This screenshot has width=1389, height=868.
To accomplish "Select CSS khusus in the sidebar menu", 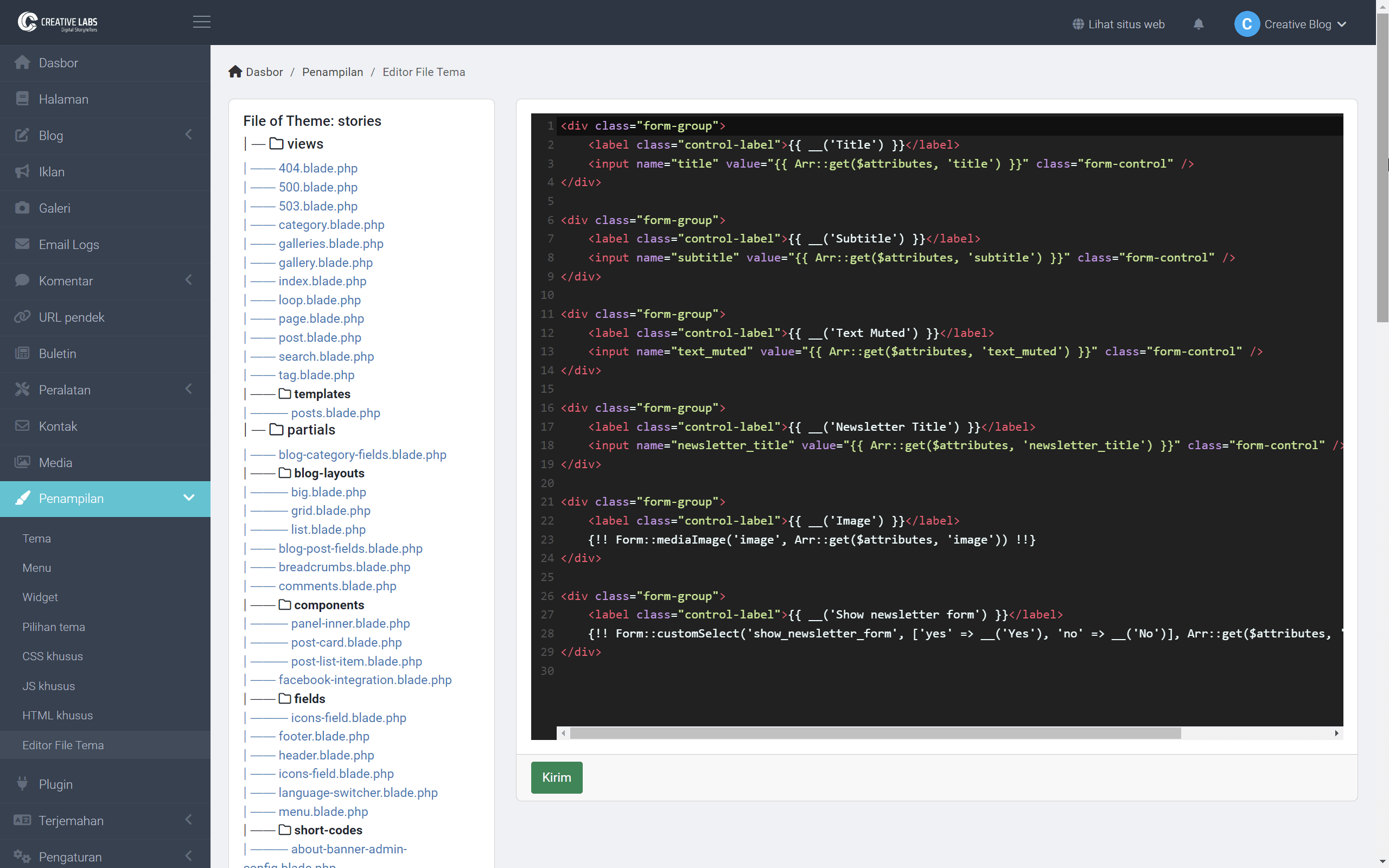I will [x=53, y=656].
